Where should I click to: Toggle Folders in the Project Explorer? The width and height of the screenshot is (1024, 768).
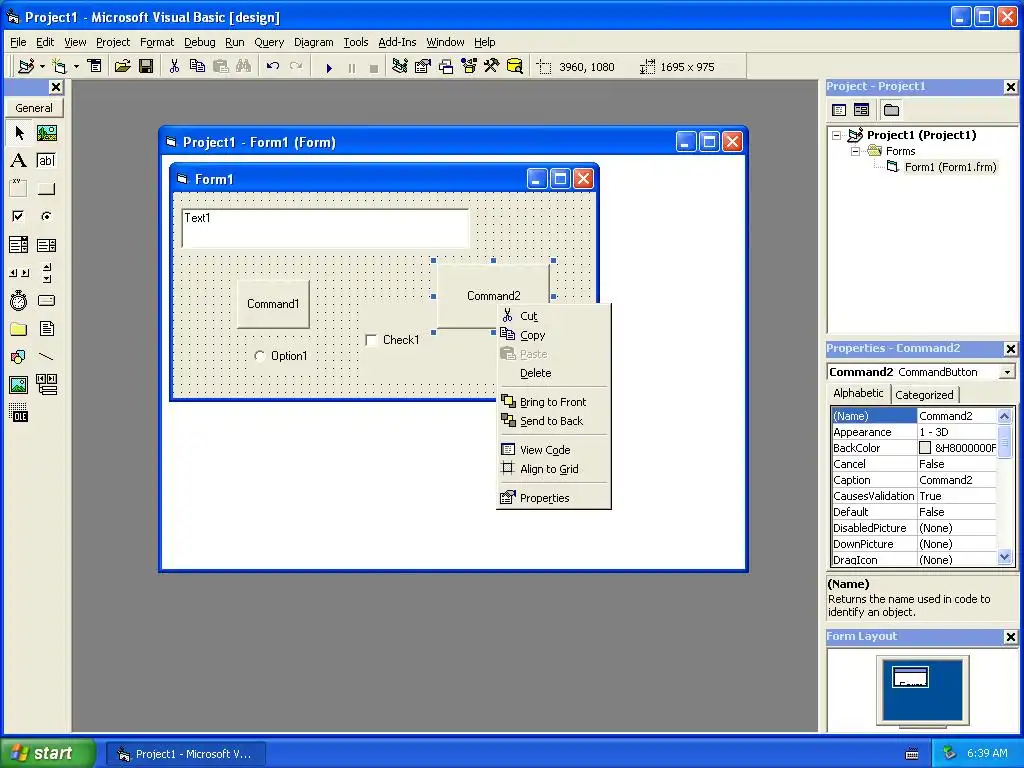coord(891,110)
